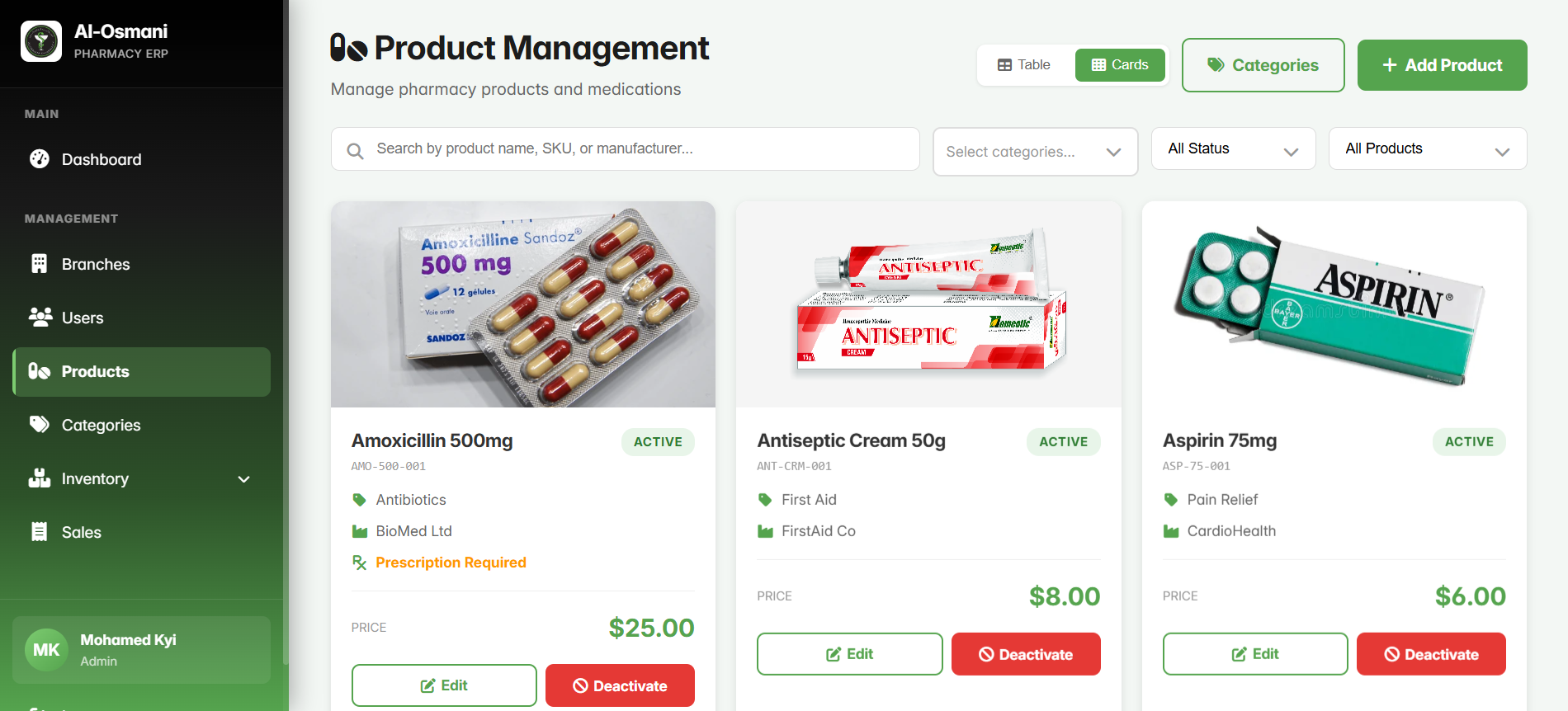Click the search magnifier icon
This screenshot has width=1568, height=711.
click(x=355, y=151)
